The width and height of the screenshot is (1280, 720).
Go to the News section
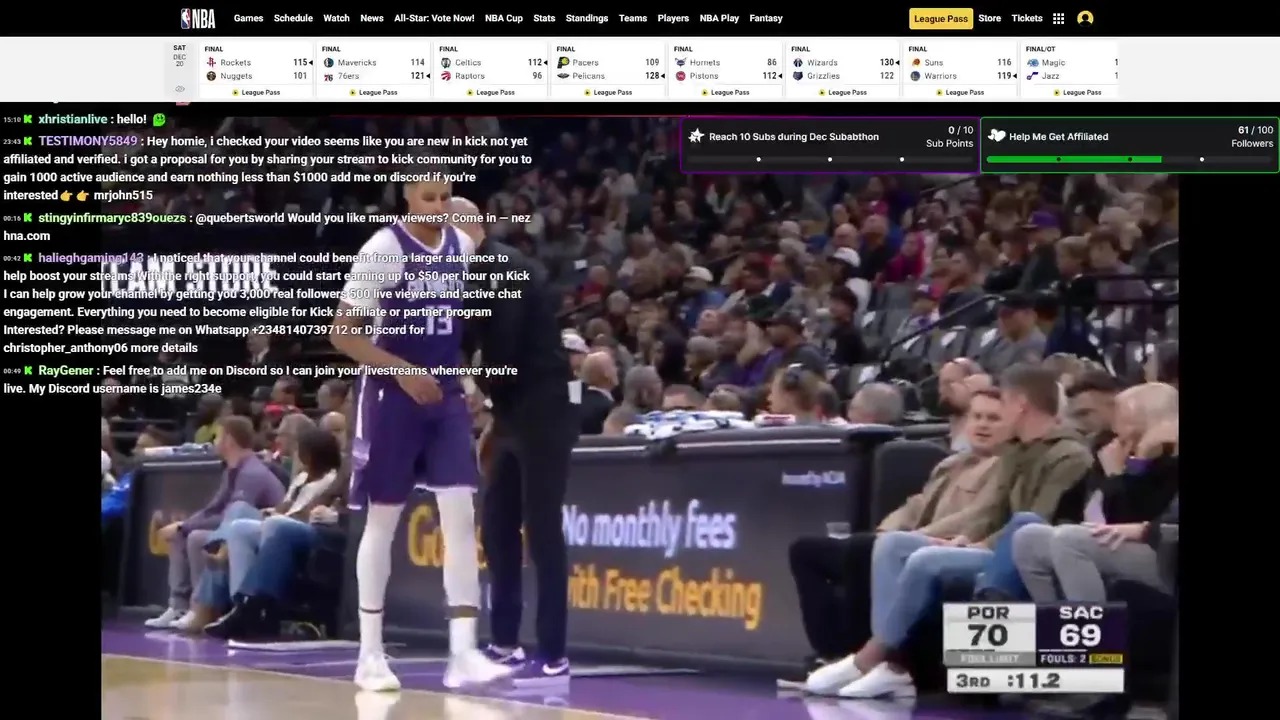[372, 18]
